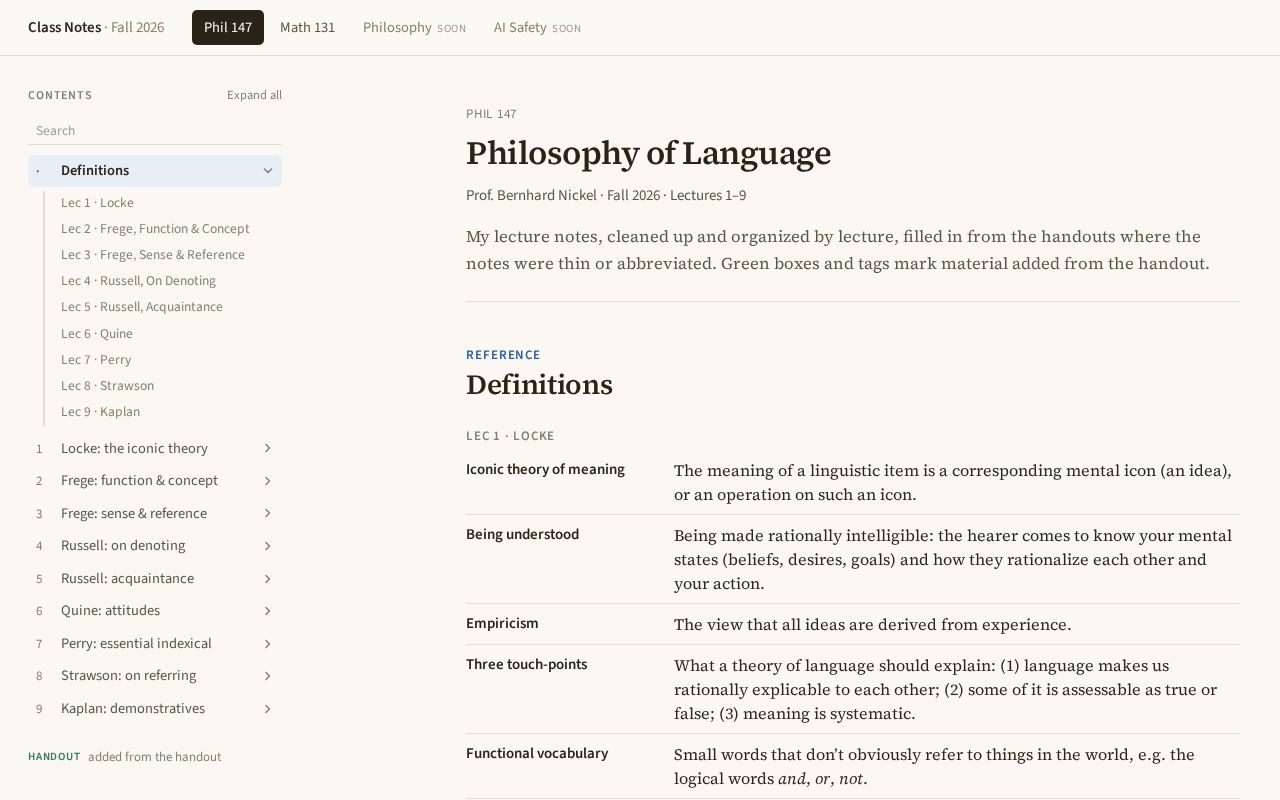Expand the Frege: function & concept chevron
Screen dimensions: 1280x800
point(268,481)
